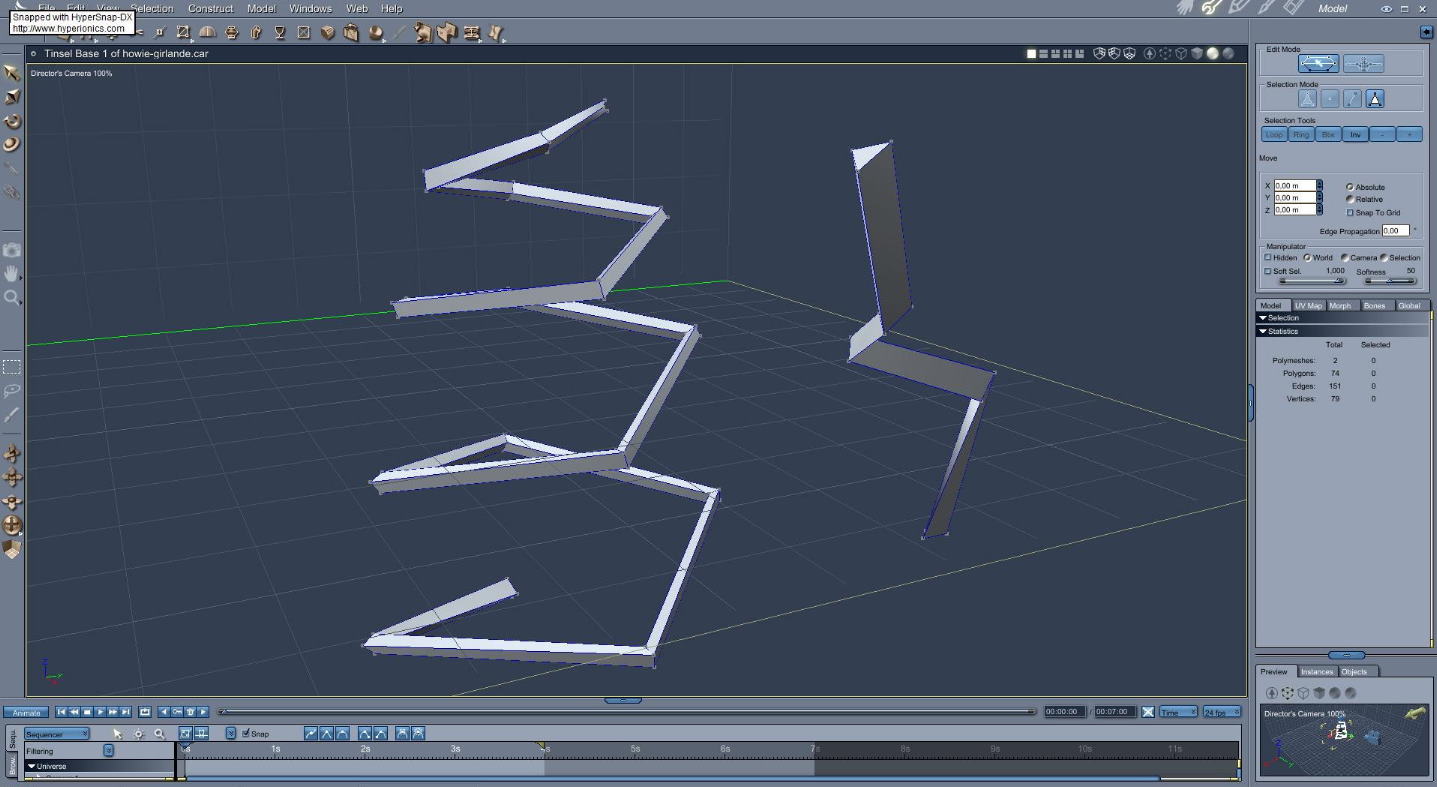Open the 24 fps frame rate dropdown
The height and width of the screenshot is (787, 1437).
click(x=1221, y=712)
